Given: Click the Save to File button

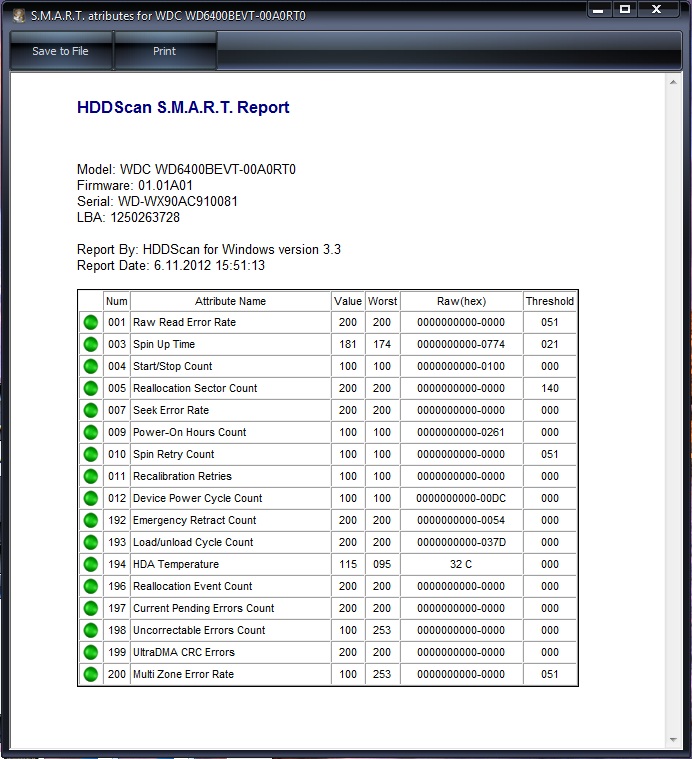Looking at the screenshot, I should (60, 51).
